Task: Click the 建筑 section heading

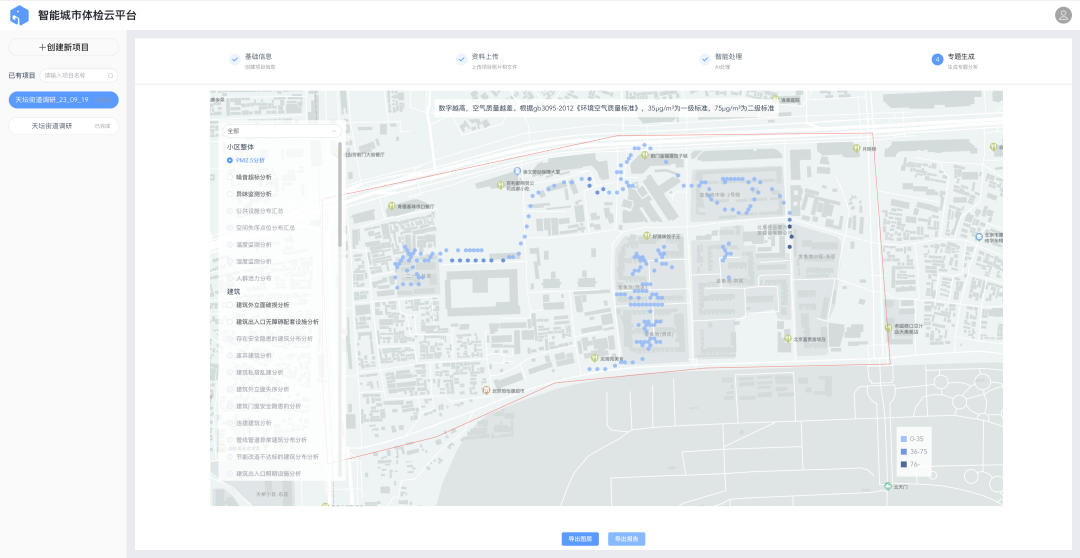Action: (233, 291)
